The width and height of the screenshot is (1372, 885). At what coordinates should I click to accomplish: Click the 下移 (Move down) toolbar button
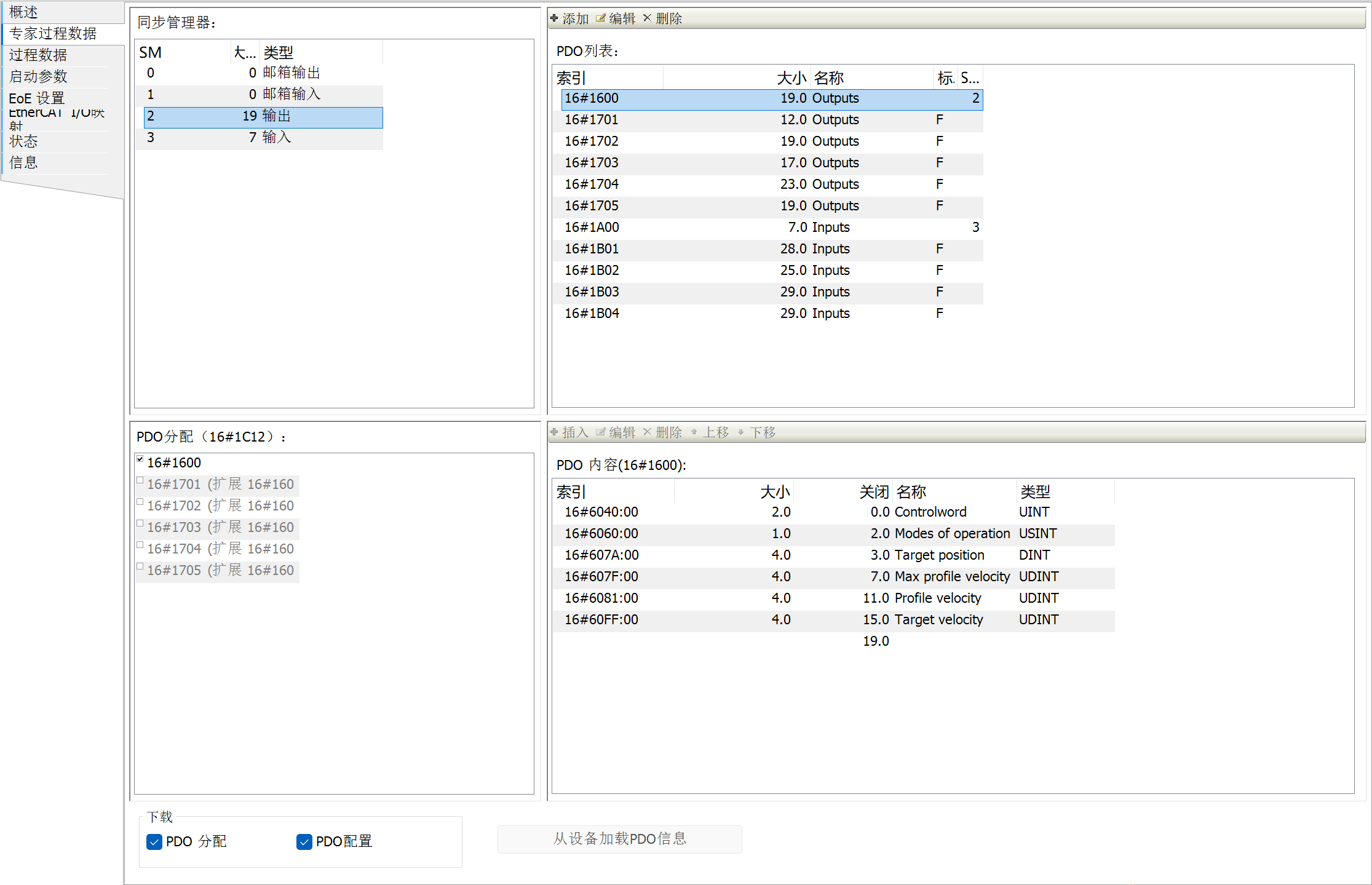pyautogui.click(x=756, y=432)
